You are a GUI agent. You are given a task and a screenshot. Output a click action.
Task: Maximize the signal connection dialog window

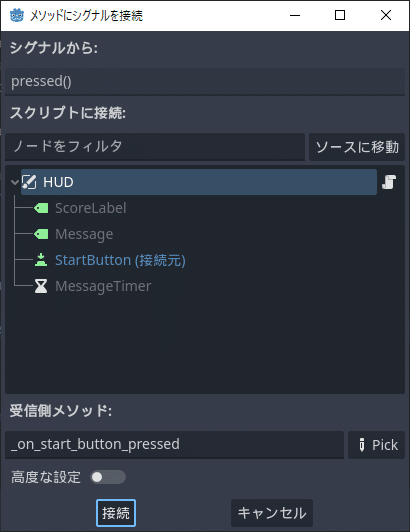[340, 15]
